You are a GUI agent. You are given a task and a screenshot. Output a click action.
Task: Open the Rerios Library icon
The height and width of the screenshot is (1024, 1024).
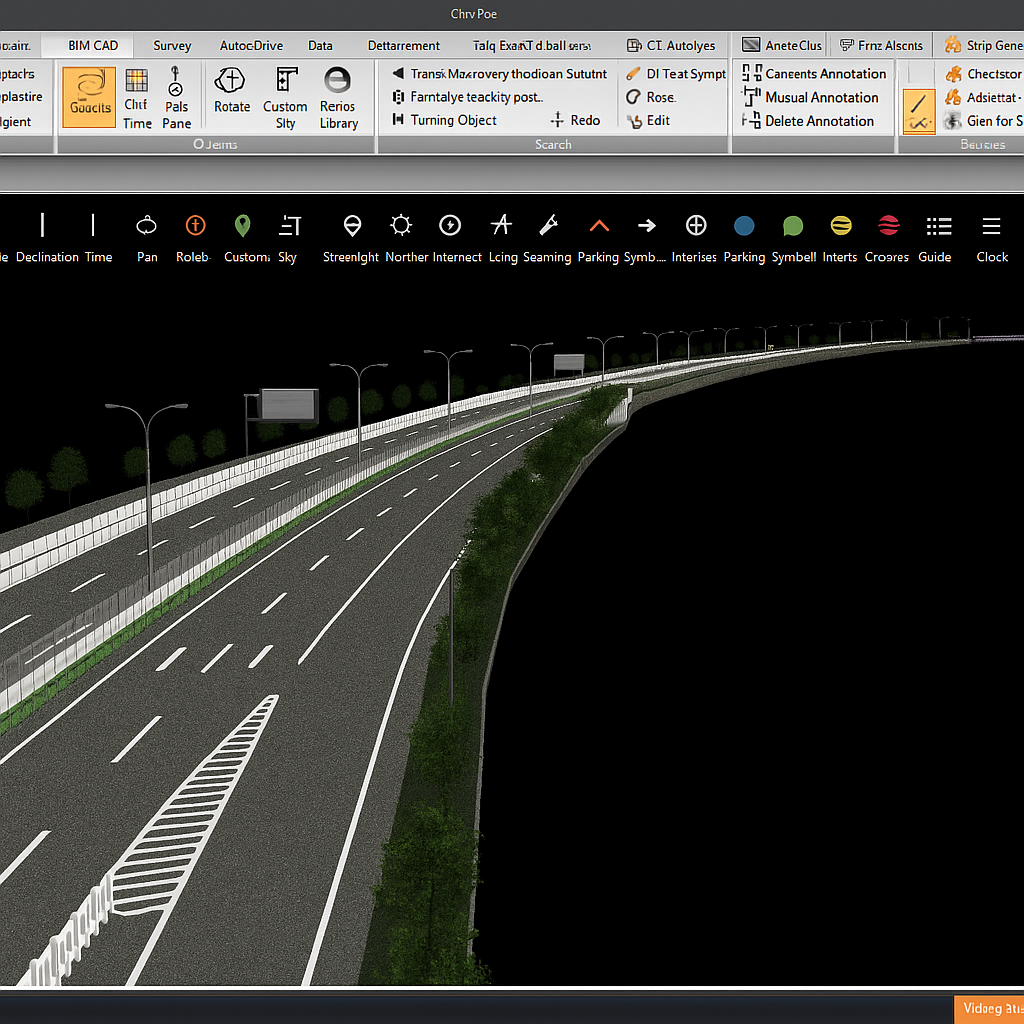338,82
